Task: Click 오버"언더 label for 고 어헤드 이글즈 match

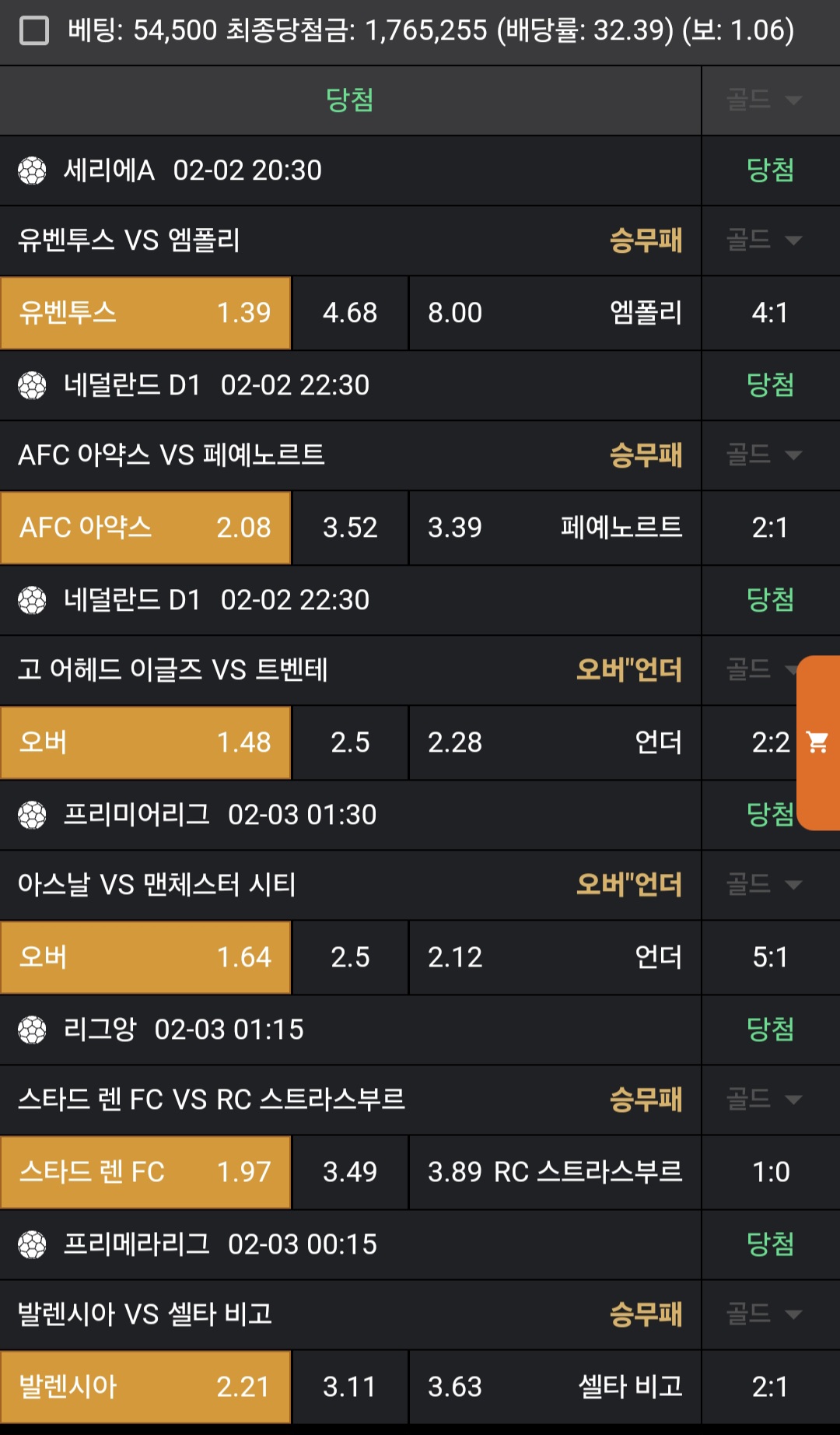Action: [x=628, y=670]
